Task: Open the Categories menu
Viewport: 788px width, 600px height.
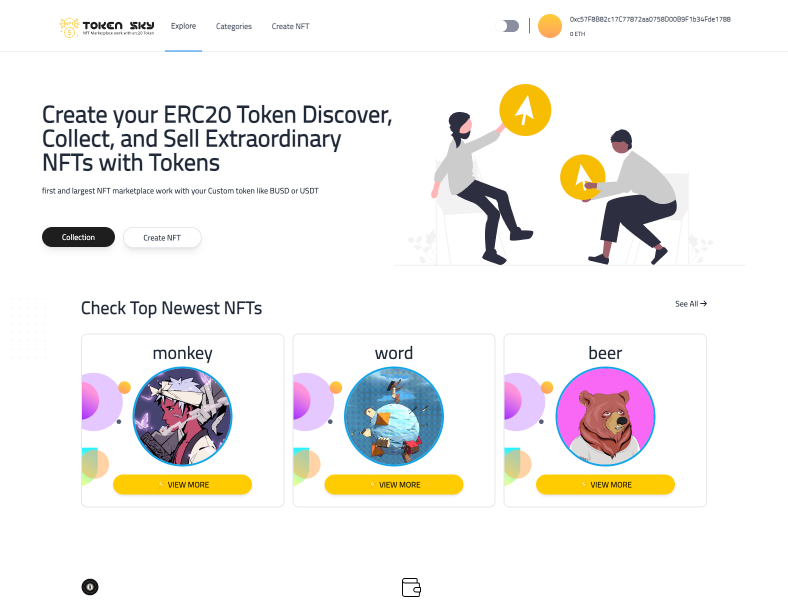Action: pyautogui.click(x=234, y=26)
